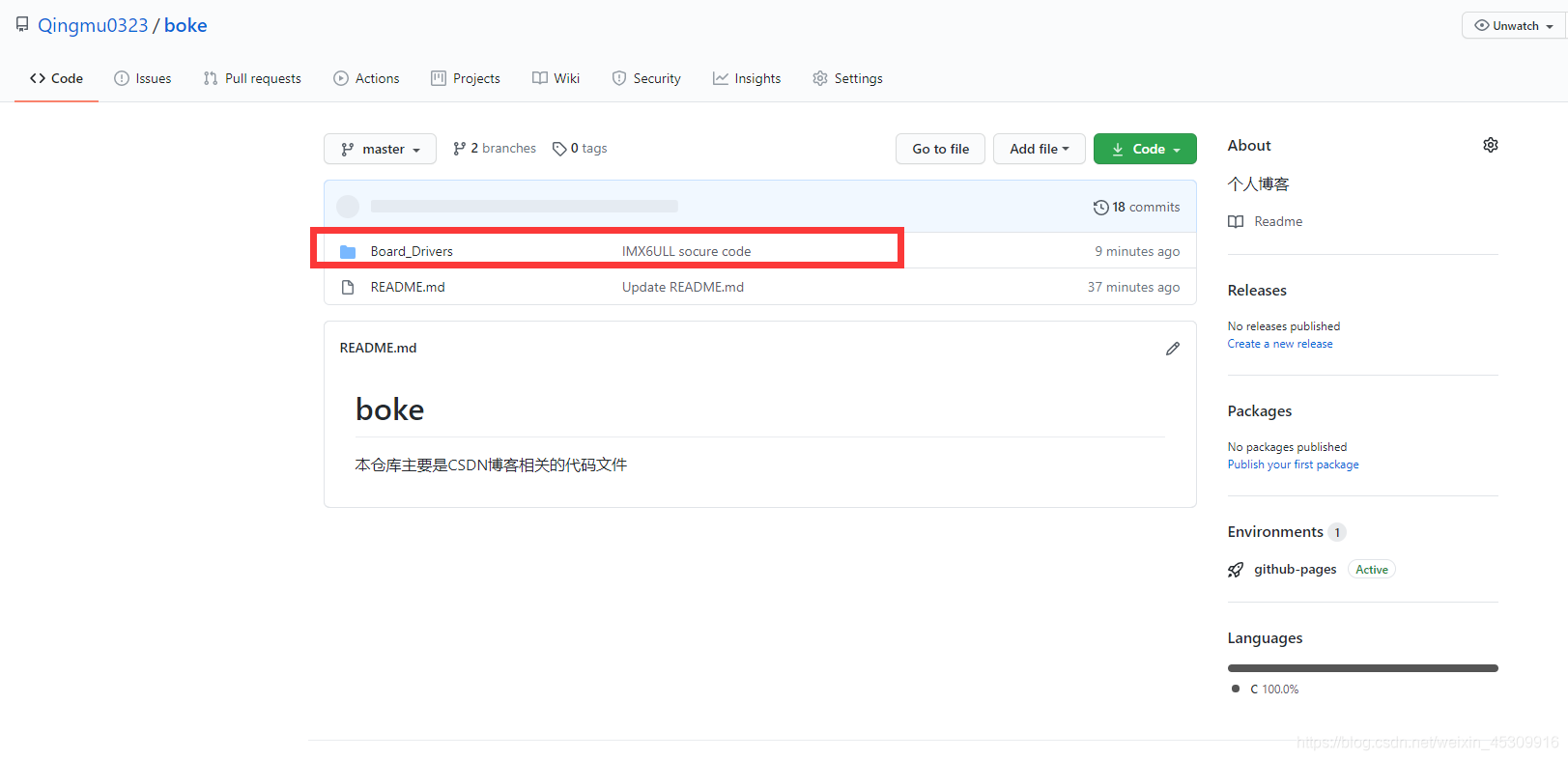1568x760 pixels.
Task: Open the Releases heading link
Action: click(x=1257, y=290)
